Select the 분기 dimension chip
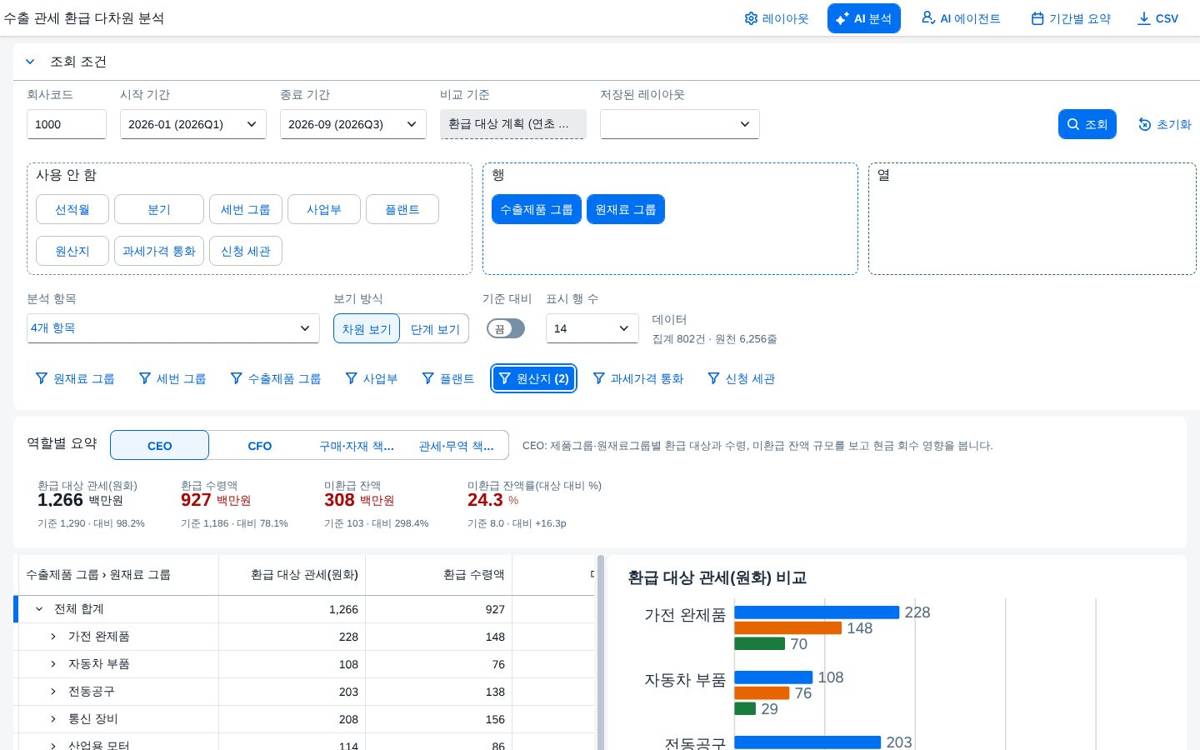Screen dimensions: 1200x750 point(159,210)
